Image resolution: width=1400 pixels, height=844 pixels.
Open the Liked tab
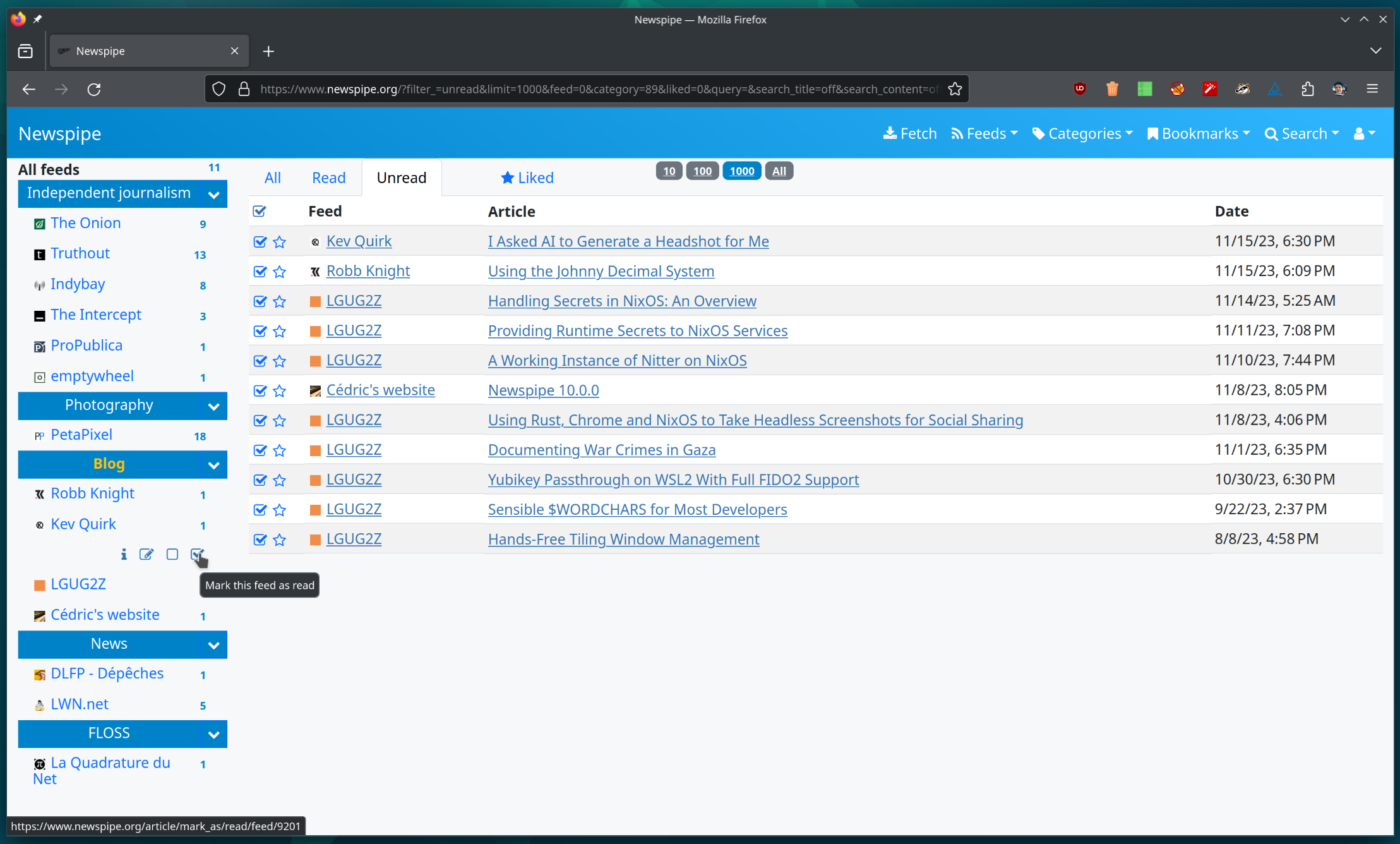[x=527, y=178]
